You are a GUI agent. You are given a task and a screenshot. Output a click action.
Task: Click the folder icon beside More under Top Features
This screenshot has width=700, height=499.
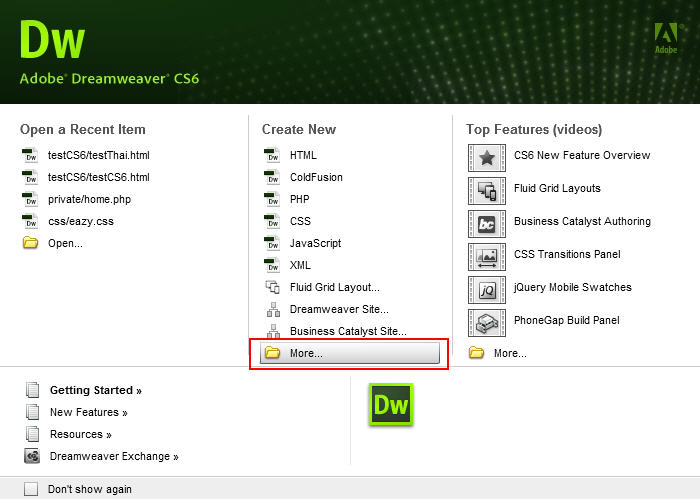(x=476, y=353)
